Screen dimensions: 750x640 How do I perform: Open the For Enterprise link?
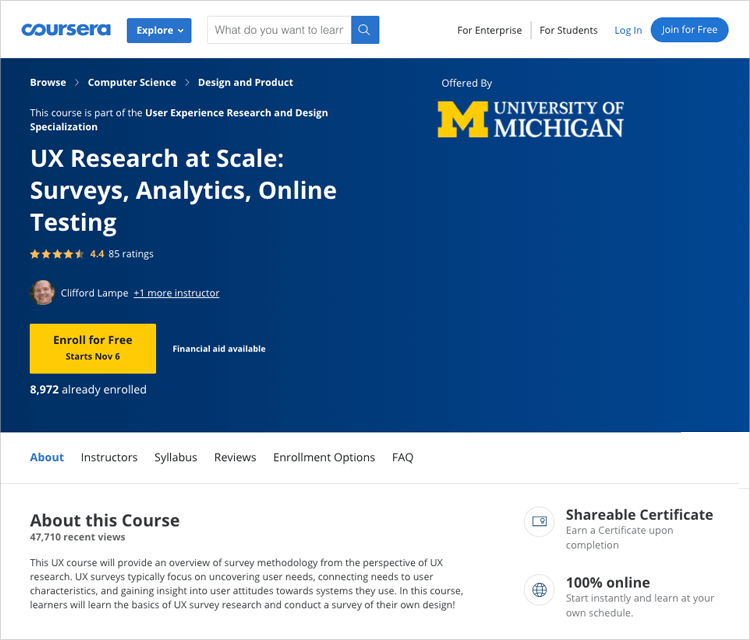[x=489, y=30]
